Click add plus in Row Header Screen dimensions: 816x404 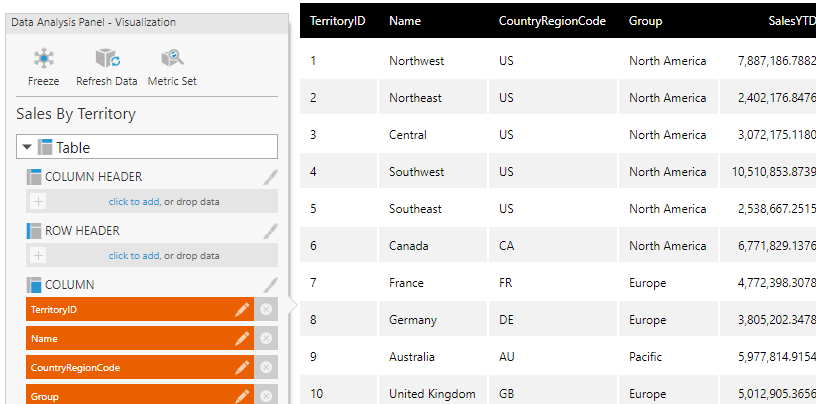point(38,255)
